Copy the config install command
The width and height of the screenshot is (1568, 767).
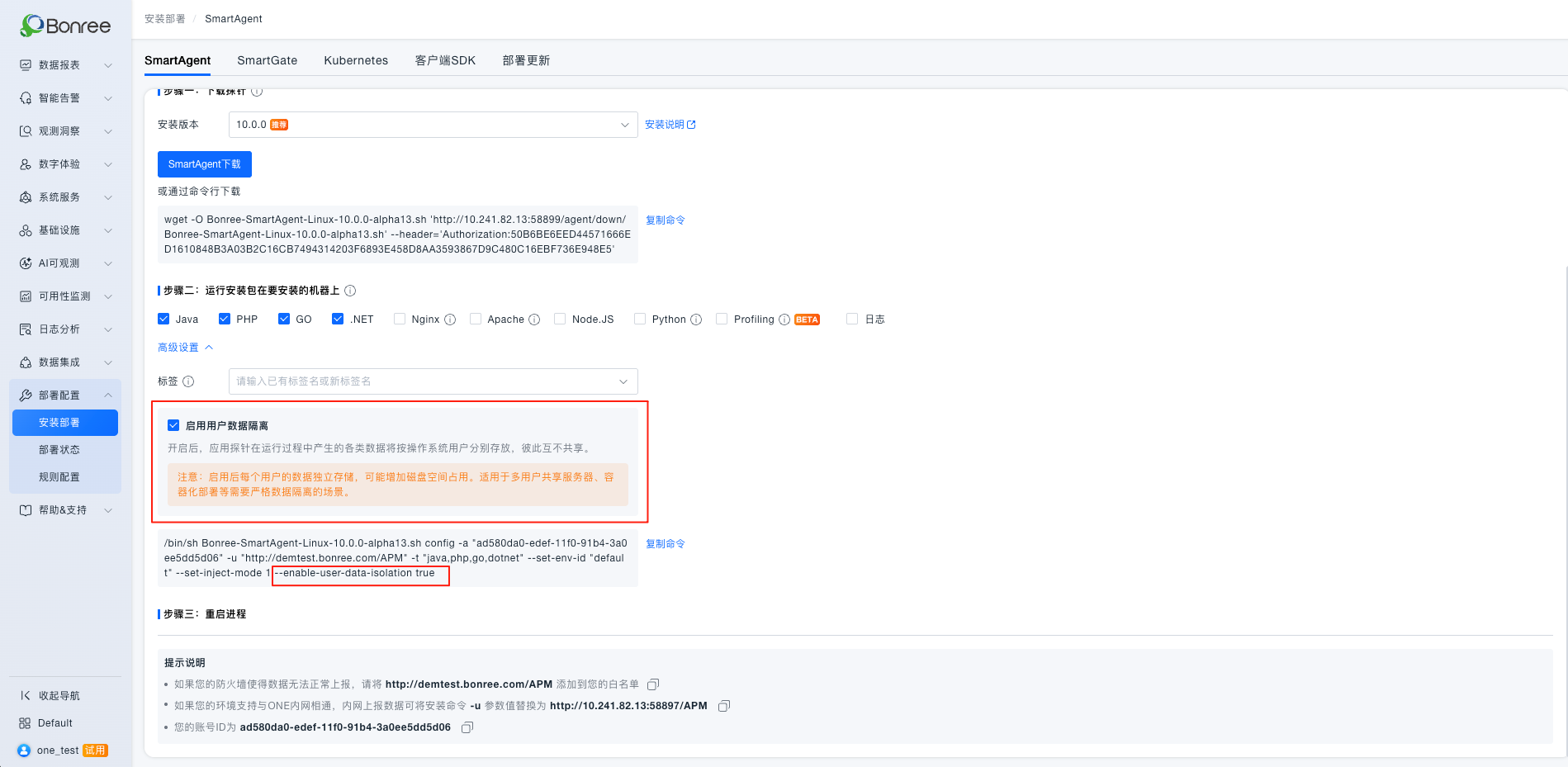point(666,544)
